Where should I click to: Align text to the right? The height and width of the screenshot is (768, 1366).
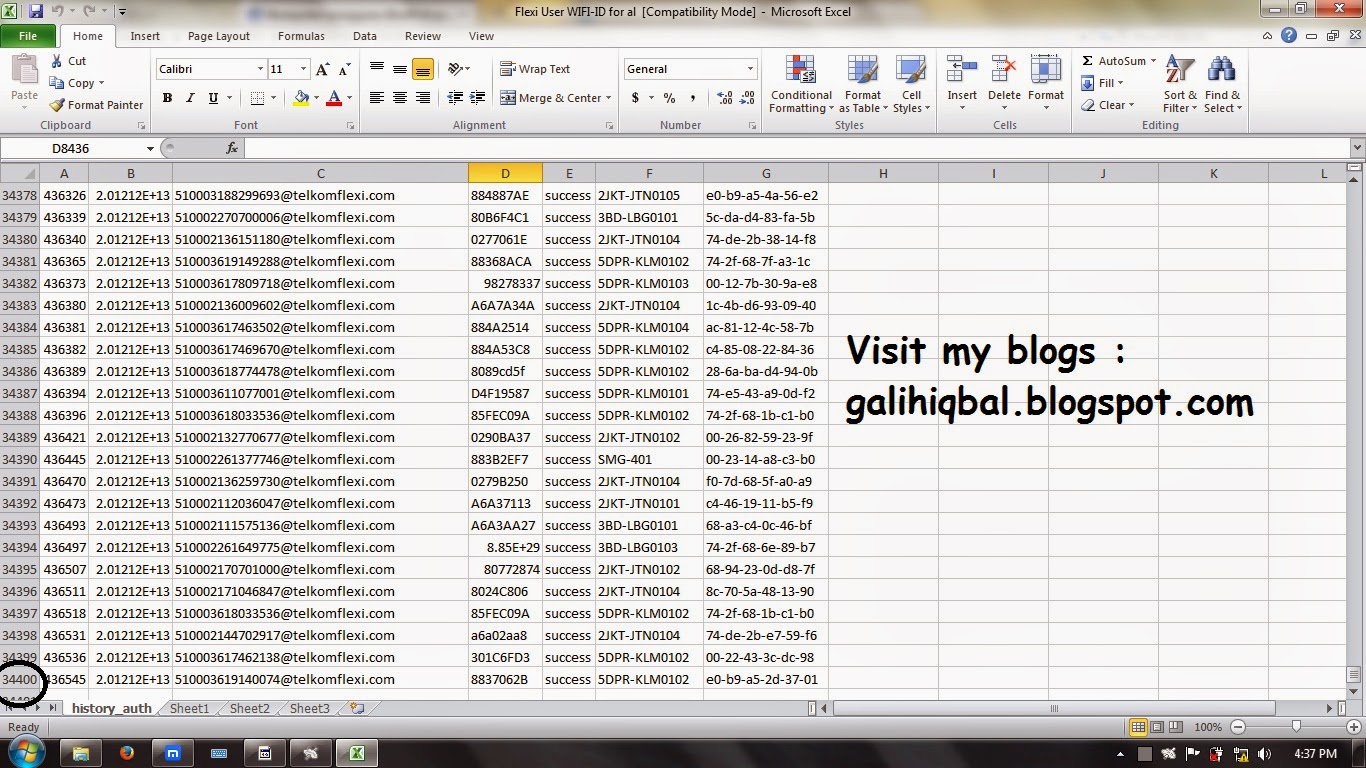pyautogui.click(x=423, y=98)
